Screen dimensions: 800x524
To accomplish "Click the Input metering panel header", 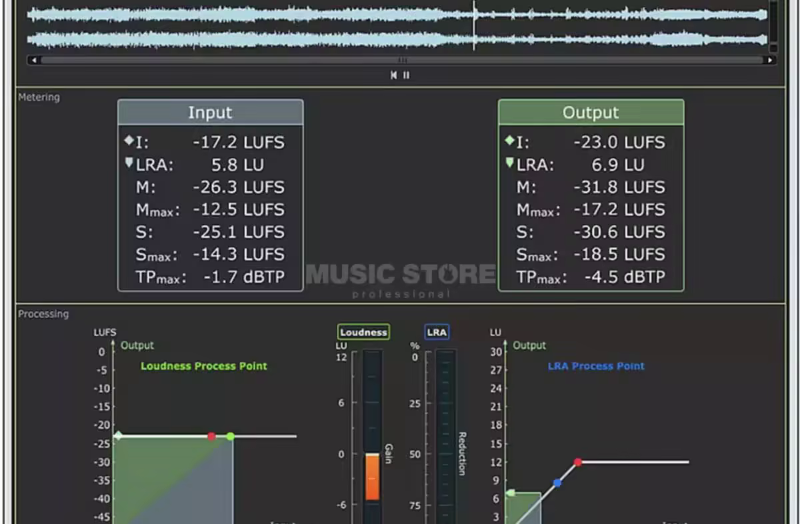I will [210, 112].
